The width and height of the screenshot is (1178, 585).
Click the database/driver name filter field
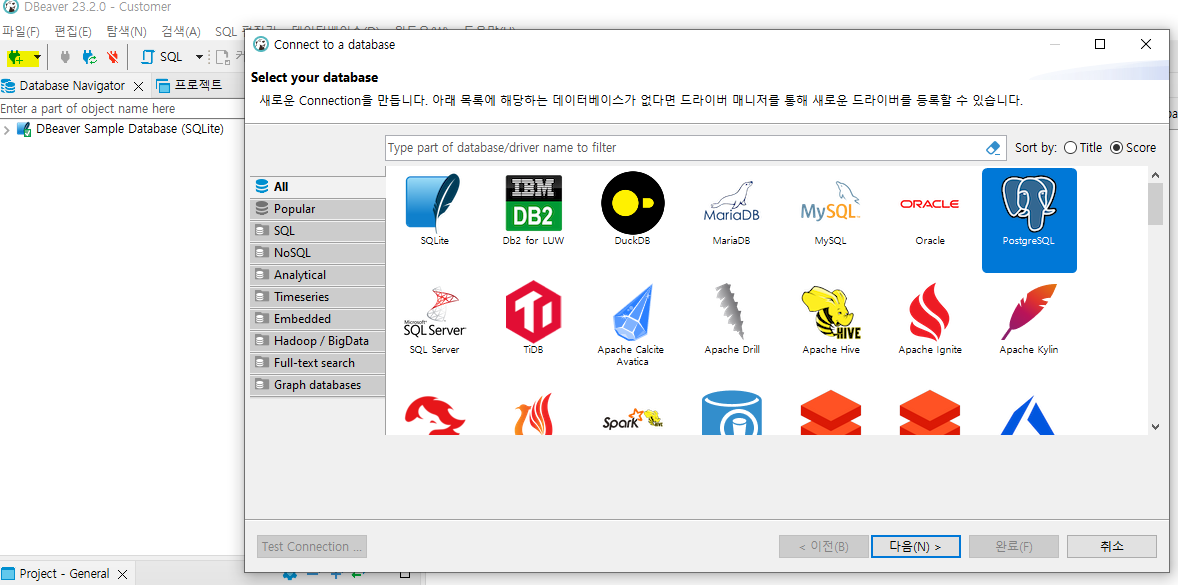click(684, 148)
